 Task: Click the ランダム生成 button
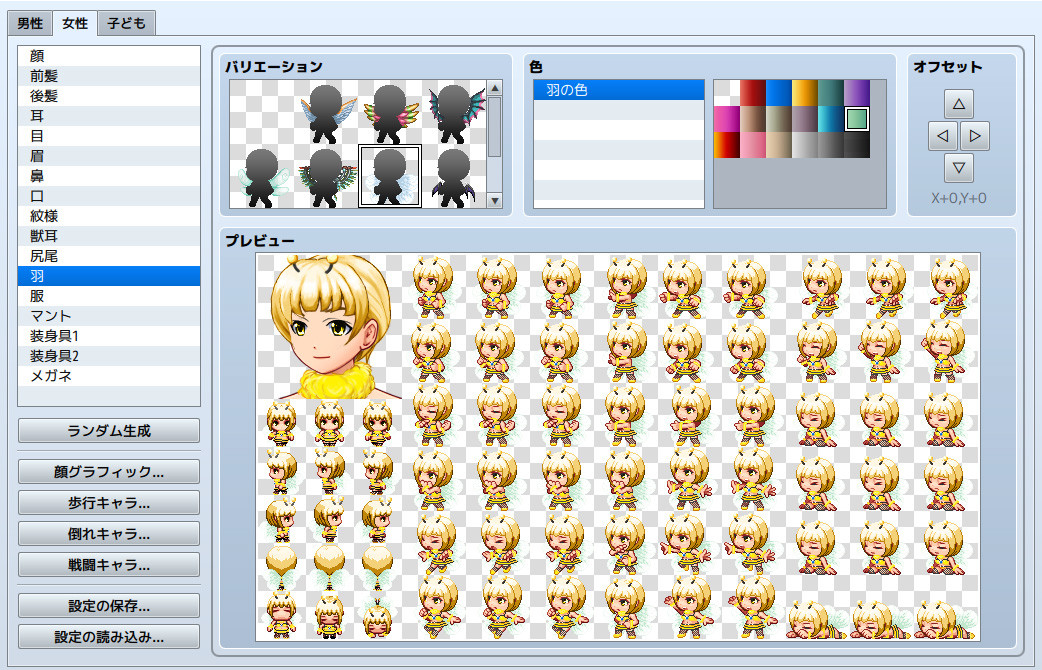[x=108, y=431]
